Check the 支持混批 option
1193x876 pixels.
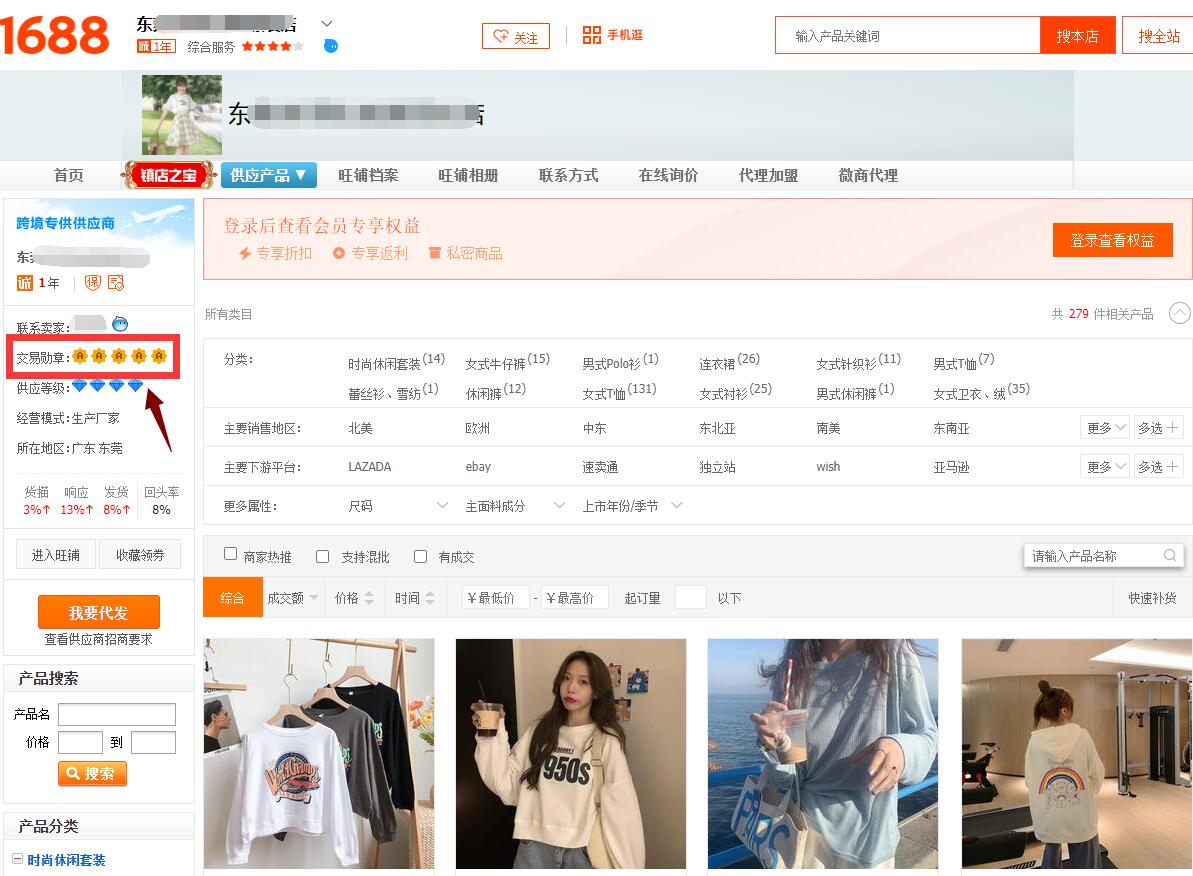pos(322,556)
